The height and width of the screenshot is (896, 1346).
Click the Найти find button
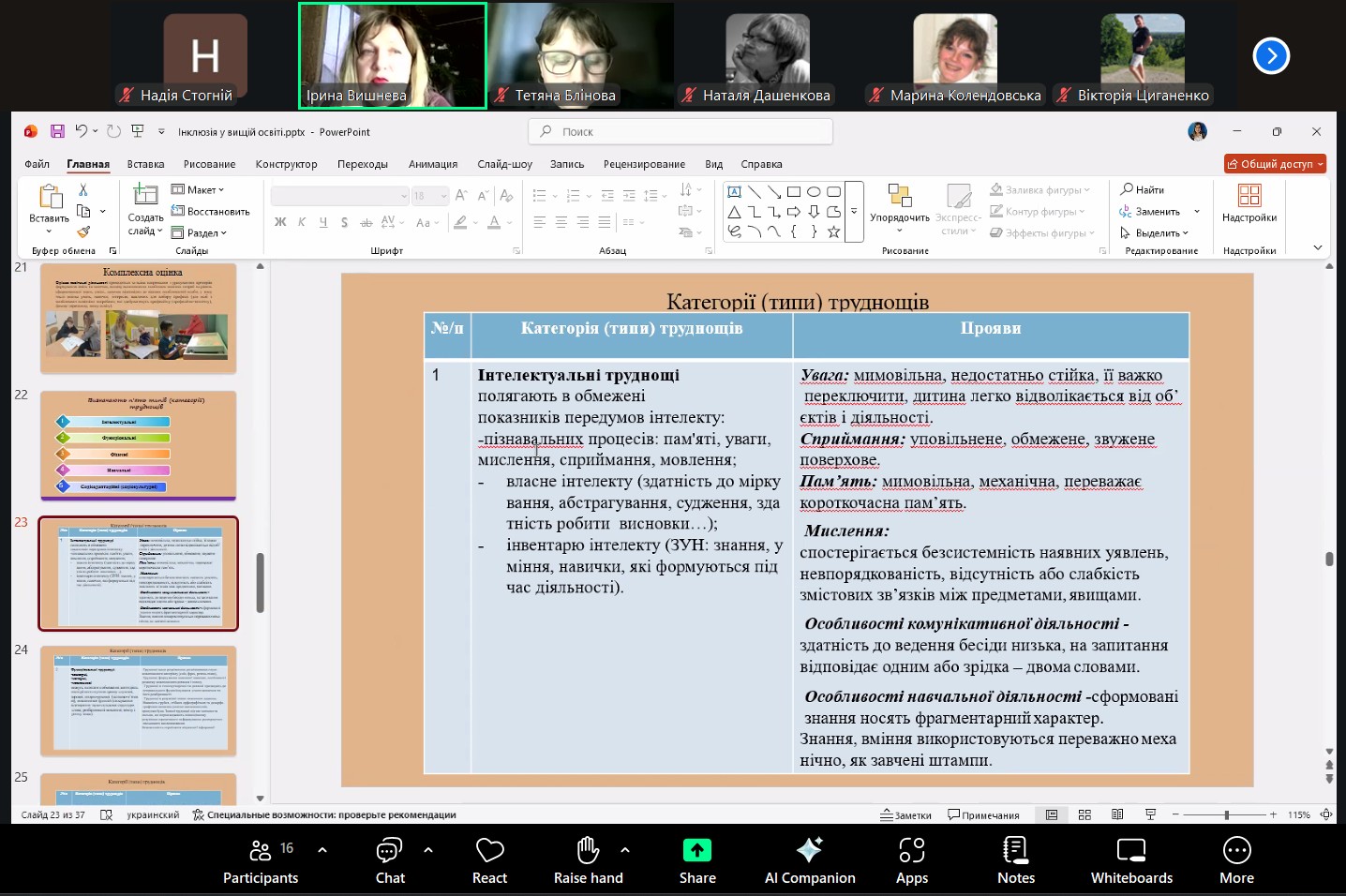[1143, 189]
